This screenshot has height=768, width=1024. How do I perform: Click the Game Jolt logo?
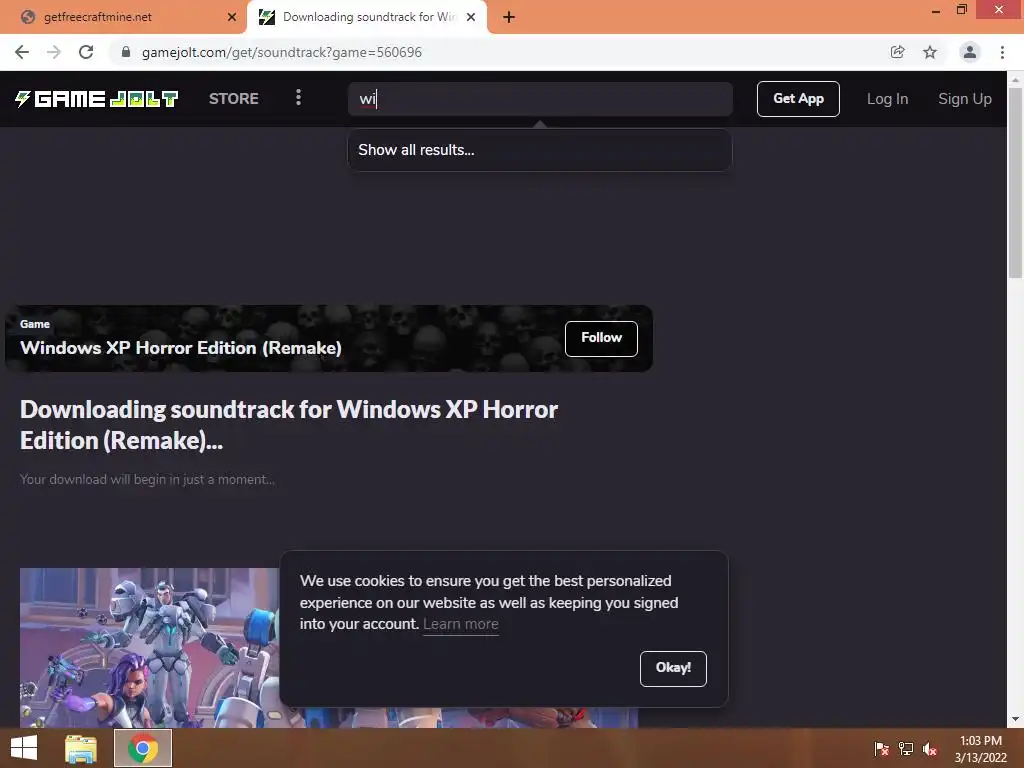97,99
